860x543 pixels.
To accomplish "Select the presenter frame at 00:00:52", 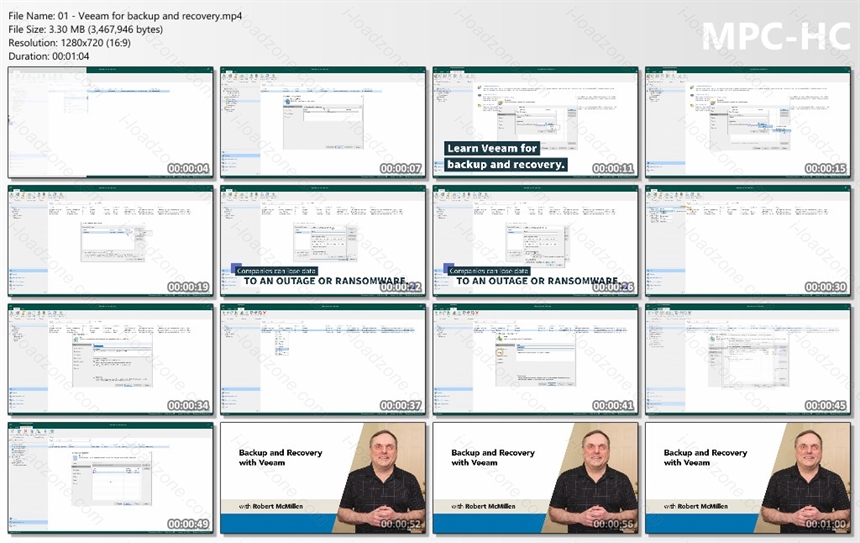I will (323, 478).
